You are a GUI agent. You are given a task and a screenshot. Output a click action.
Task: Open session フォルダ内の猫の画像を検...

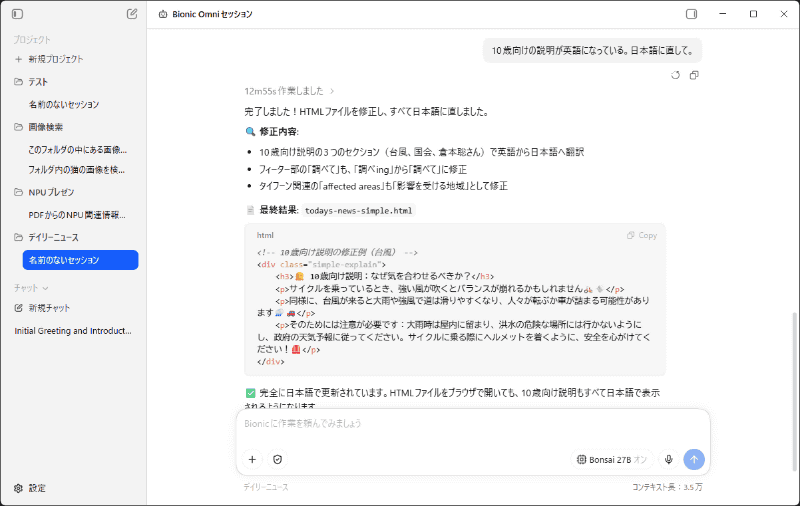coord(77,169)
